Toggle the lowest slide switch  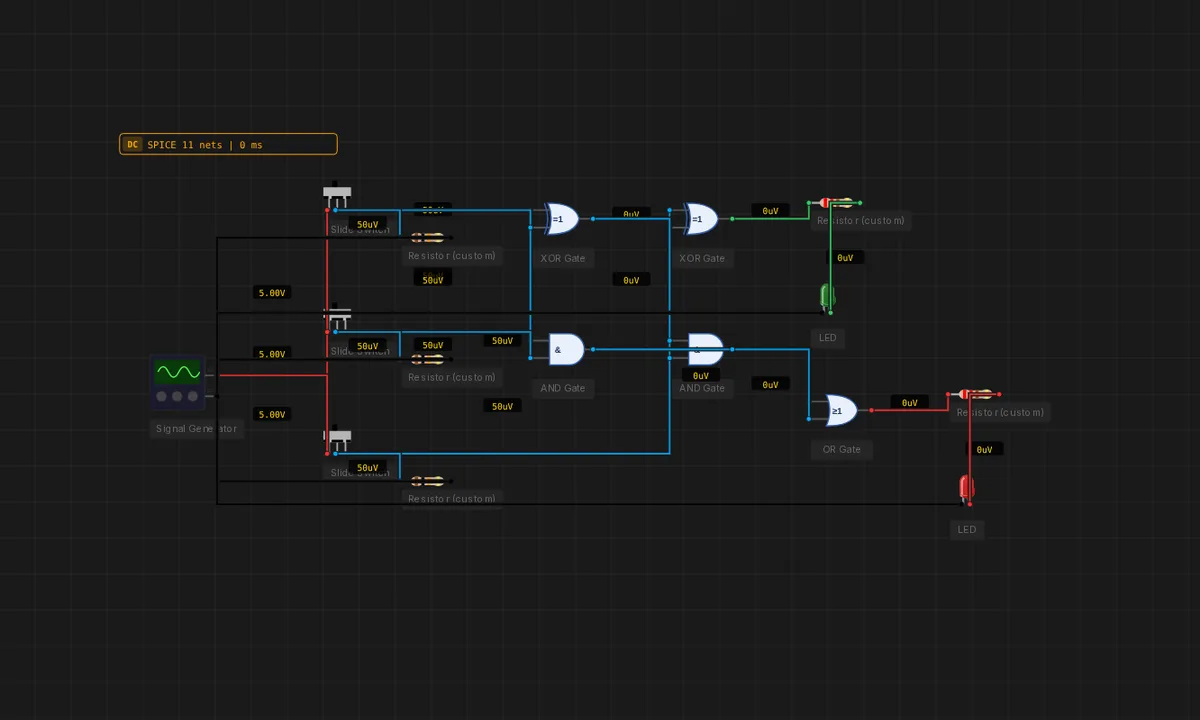(337, 440)
